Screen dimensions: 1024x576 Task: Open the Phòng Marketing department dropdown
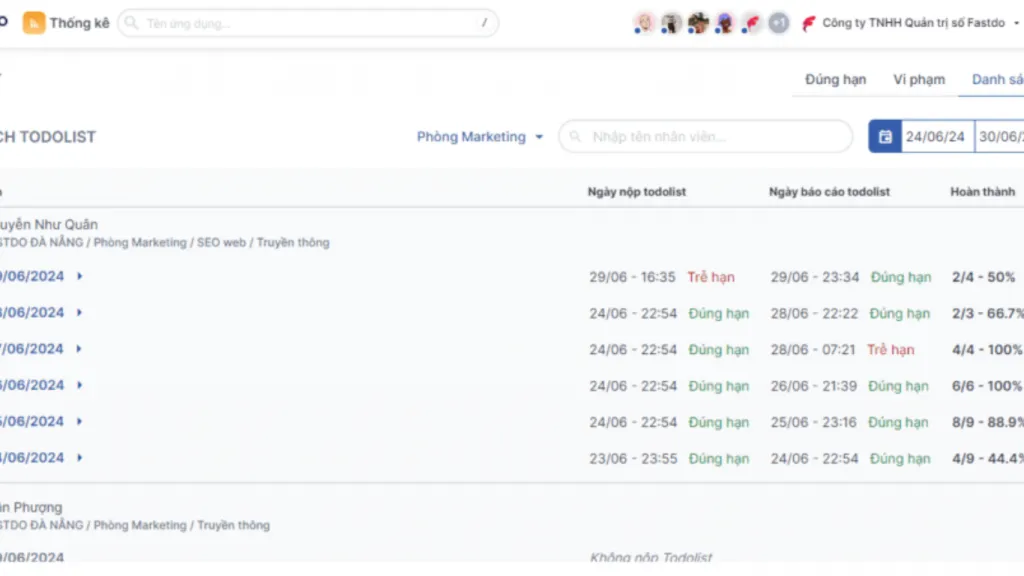coord(480,136)
